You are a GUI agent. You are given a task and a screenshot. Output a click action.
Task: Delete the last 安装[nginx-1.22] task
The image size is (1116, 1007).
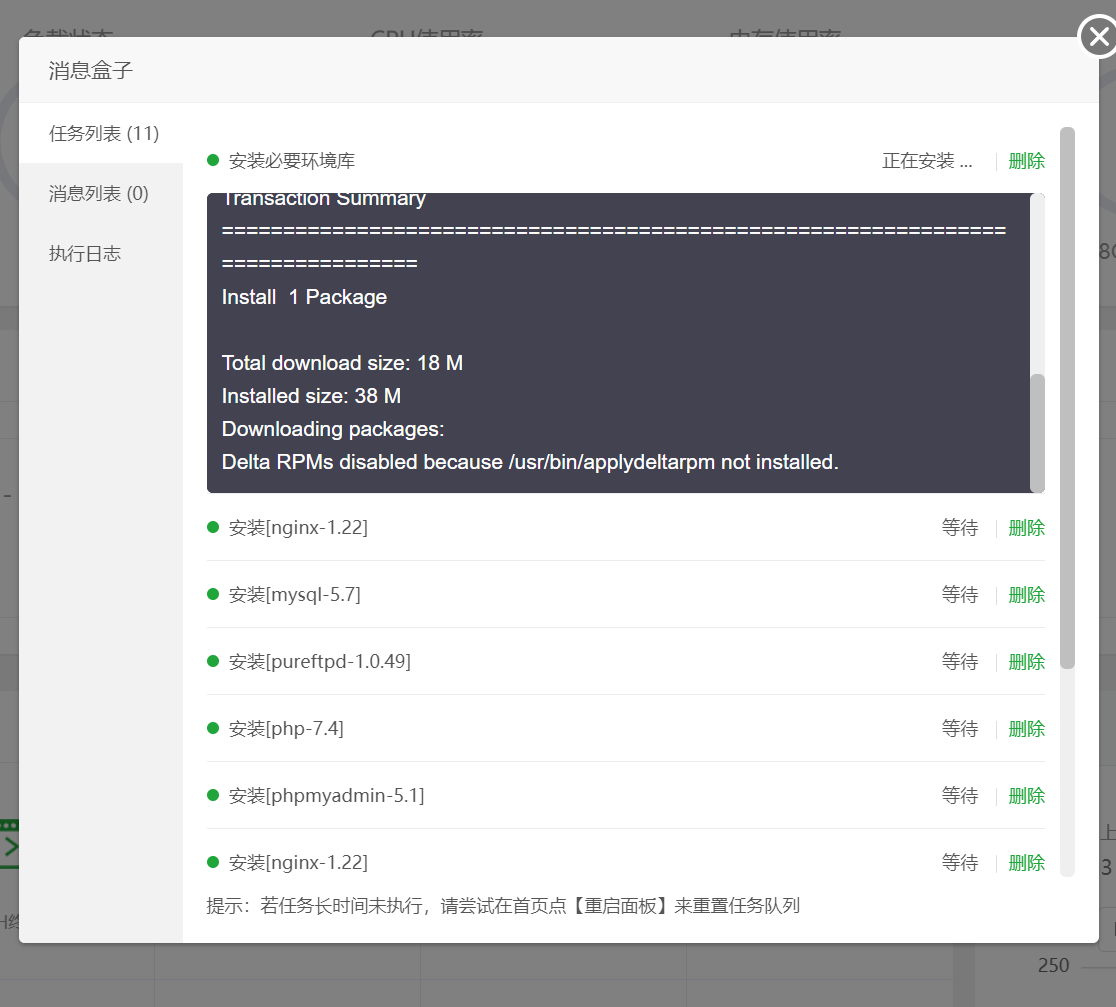(x=1026, y=863)
